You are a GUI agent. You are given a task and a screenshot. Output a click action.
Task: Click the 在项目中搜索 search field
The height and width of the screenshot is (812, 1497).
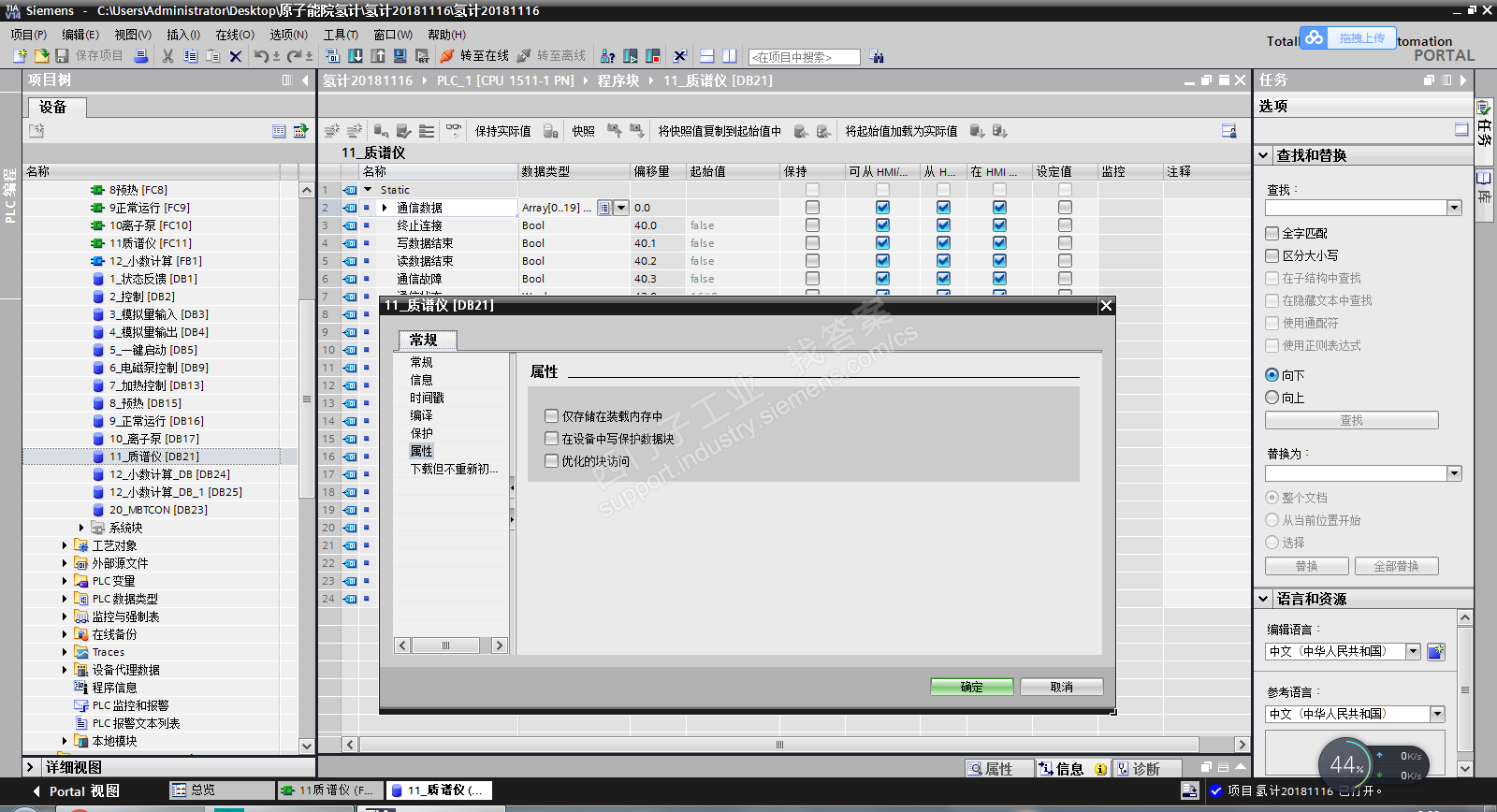click(x=805, y=57)
